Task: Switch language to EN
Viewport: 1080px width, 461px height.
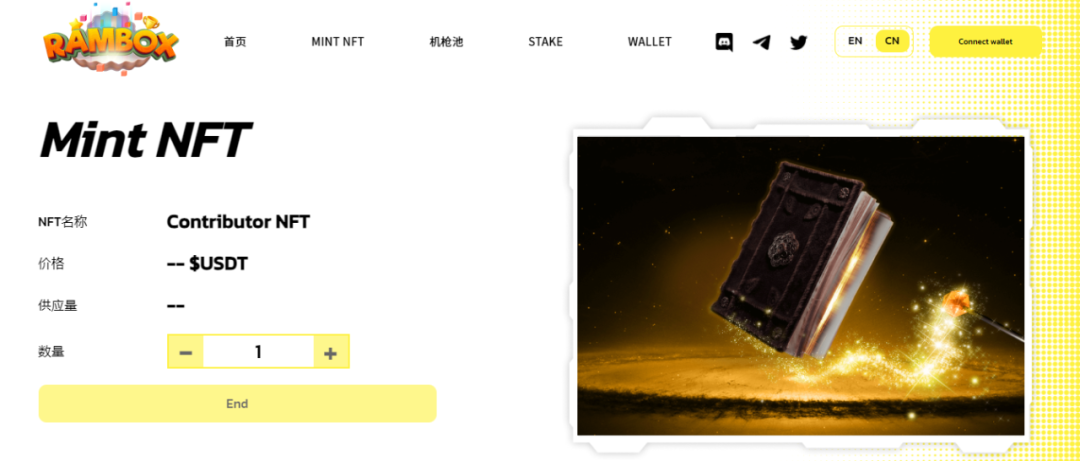Action: point(855,41)
